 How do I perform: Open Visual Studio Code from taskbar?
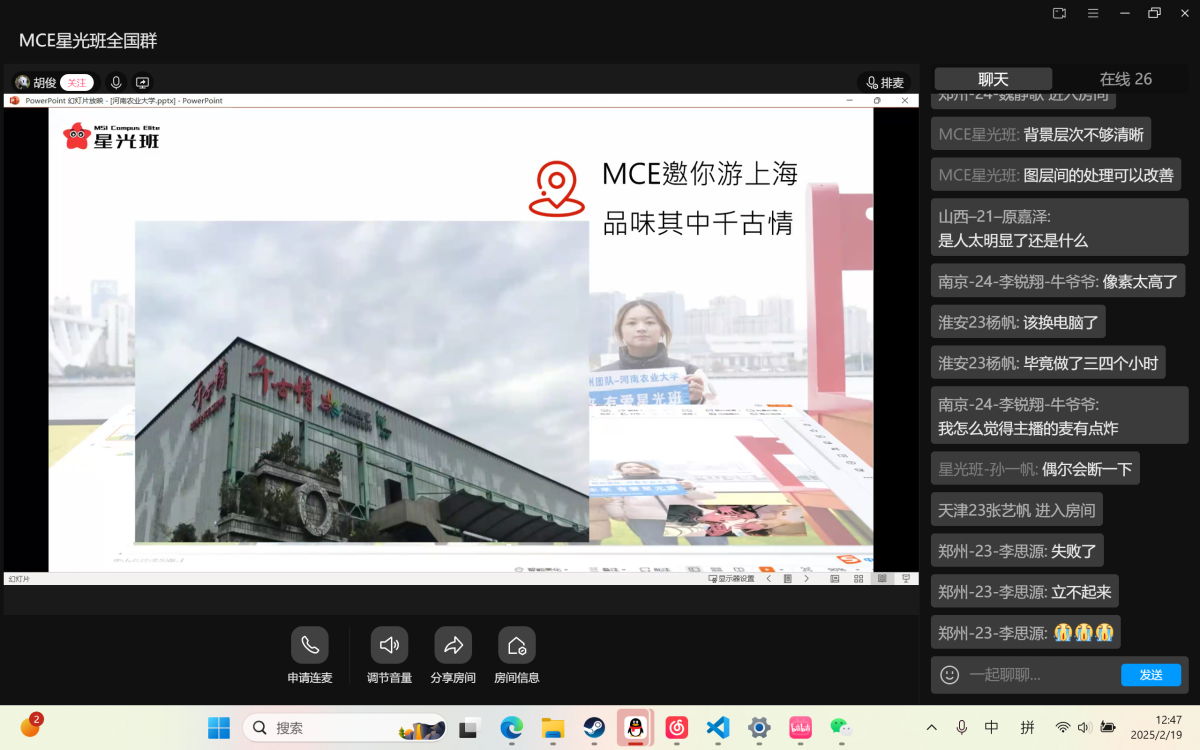click(x=718, y=728)
